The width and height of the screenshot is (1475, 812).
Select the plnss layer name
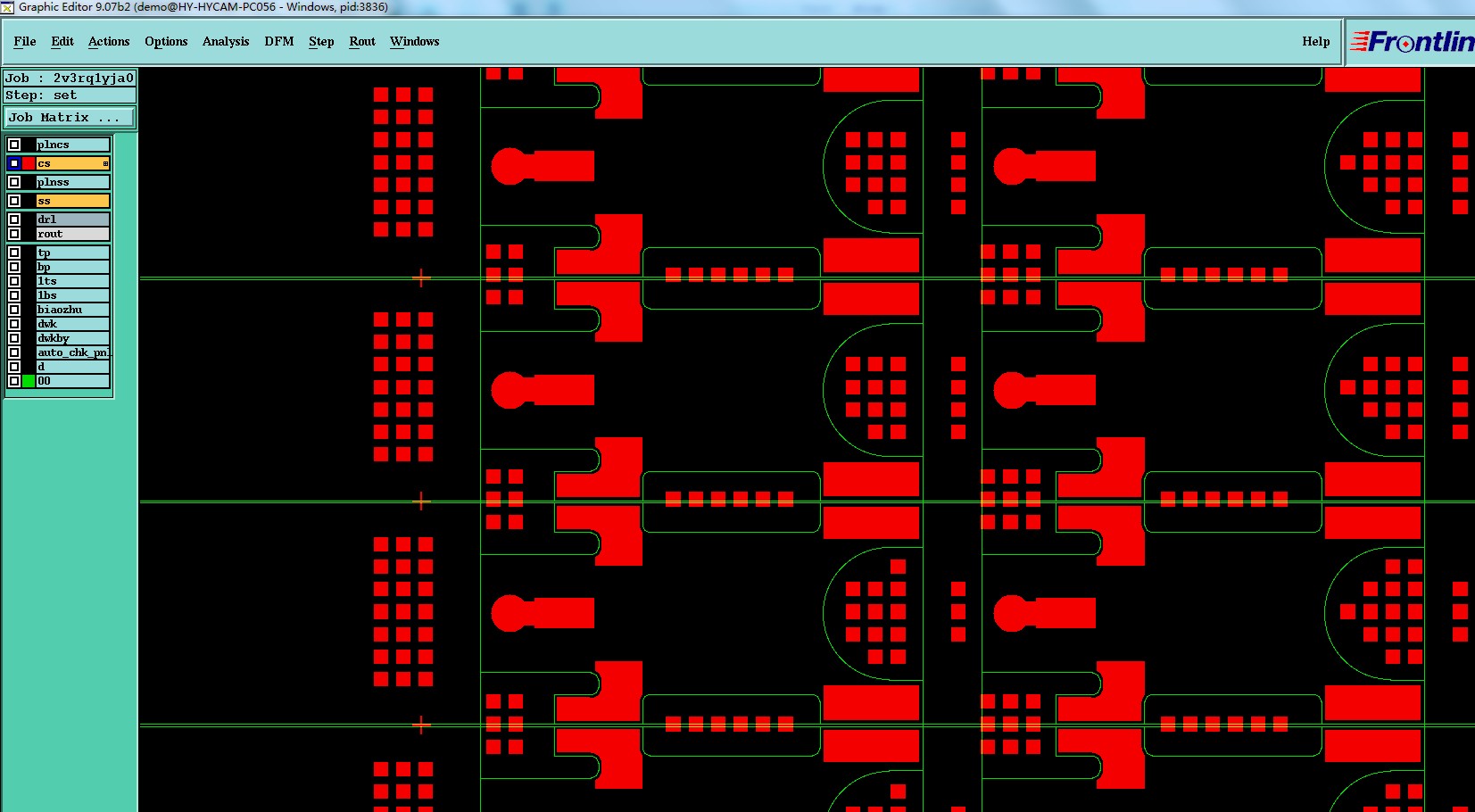(x=72, y=182)
